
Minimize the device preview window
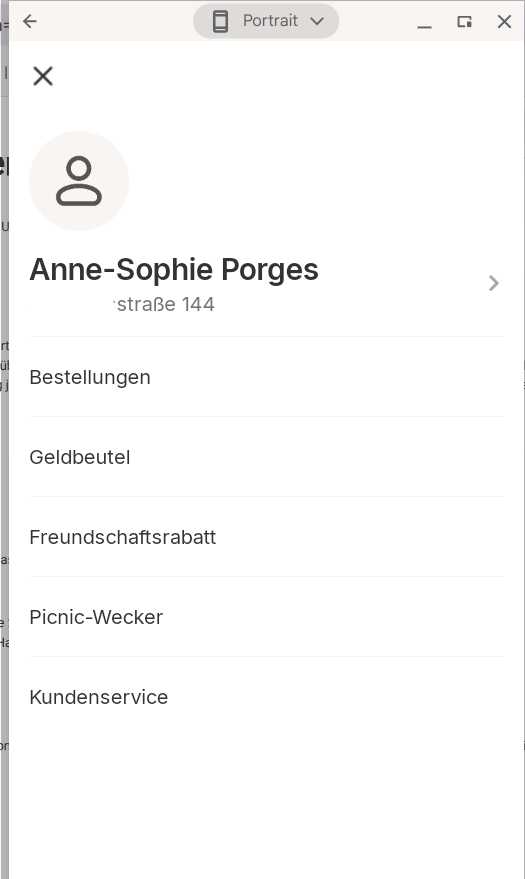pyautogui.click(x=425, y=22)
